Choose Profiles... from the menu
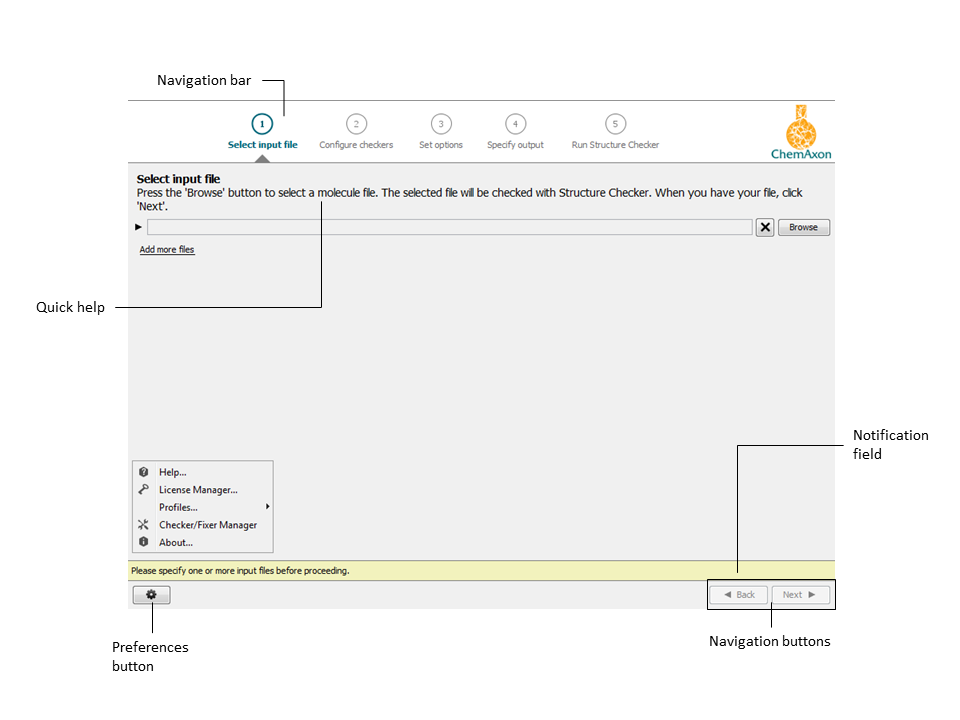Image resolution: width=960 pixels, height=720 pixels. (x=178, y=507)
